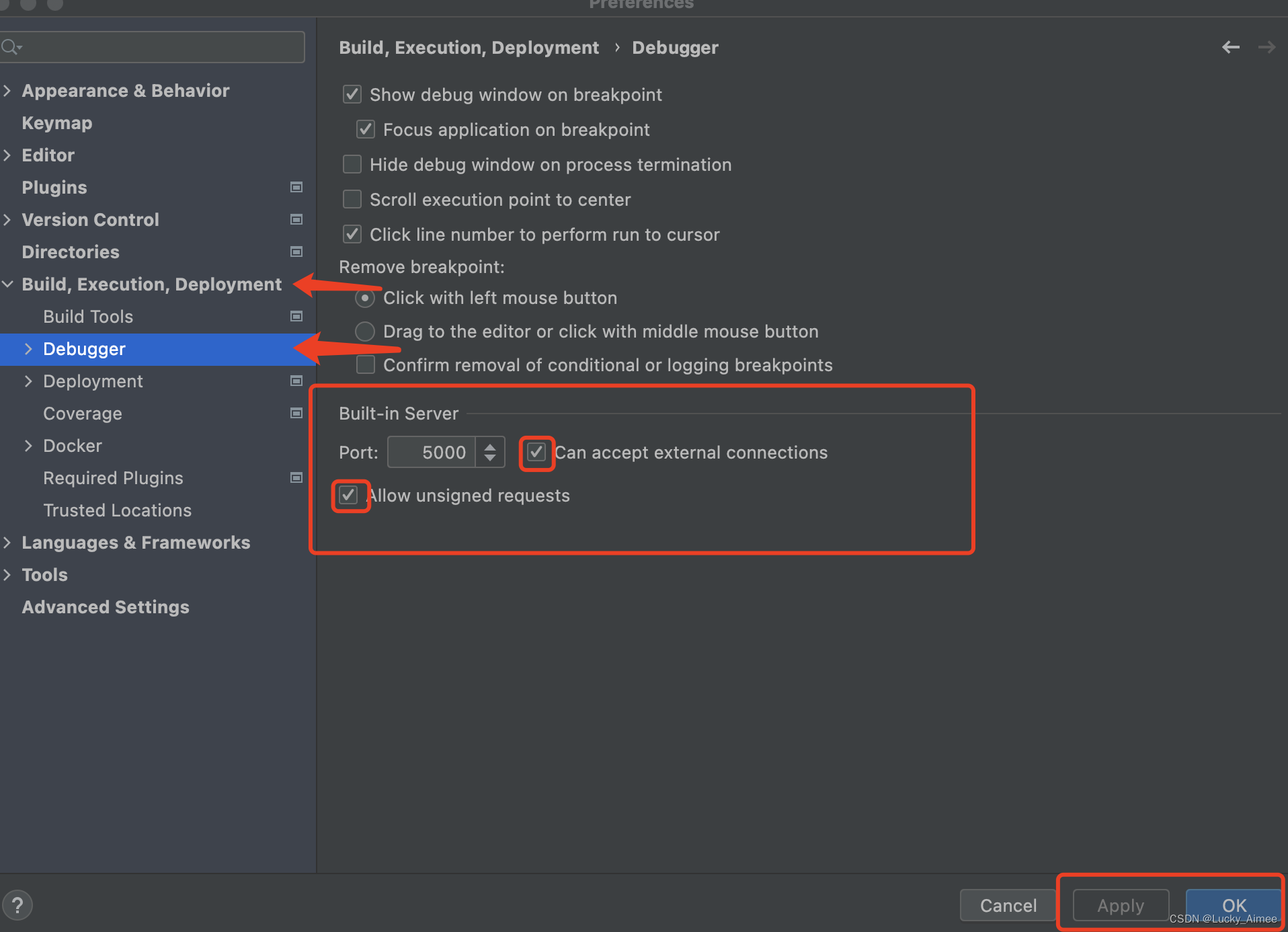Uncheck Allow unsigned requests

(x=348, y=495)
